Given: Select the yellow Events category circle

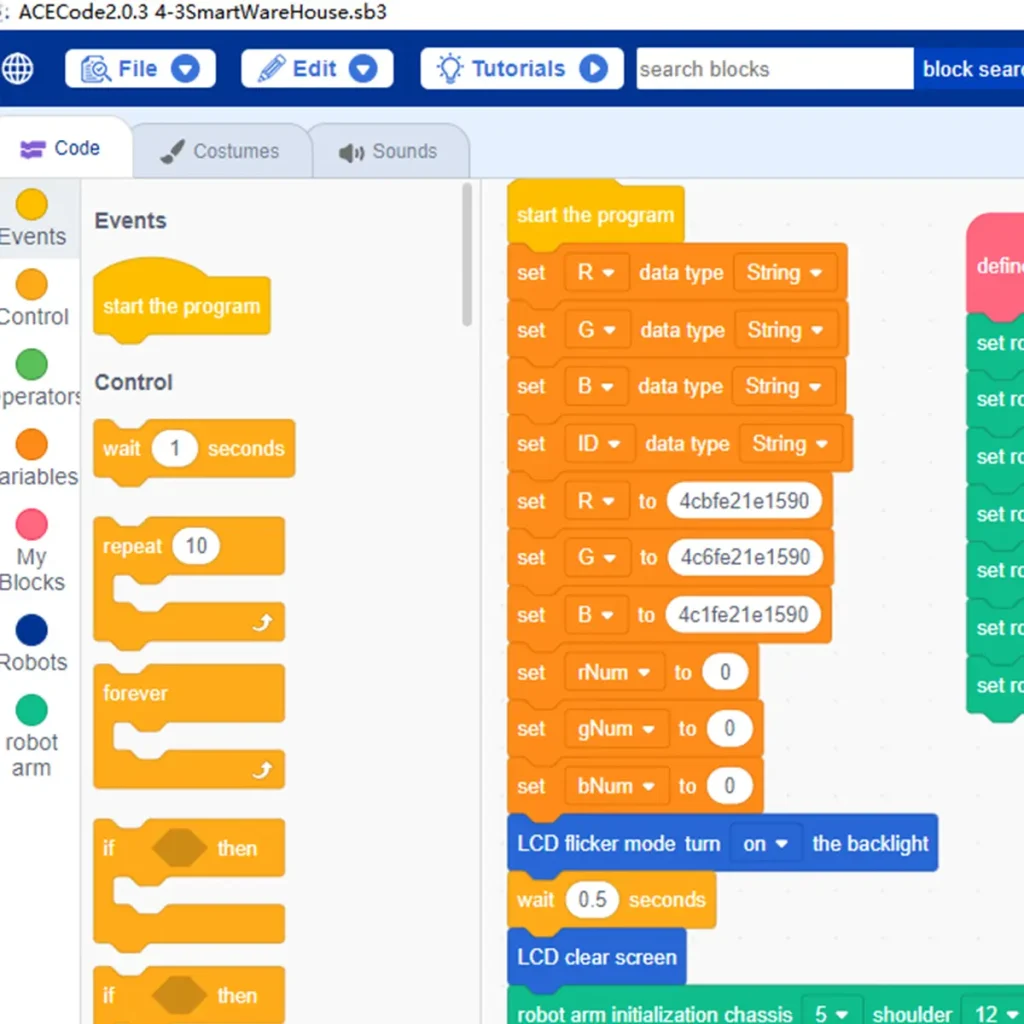Looking at the screenshot, I should point(31,204).
